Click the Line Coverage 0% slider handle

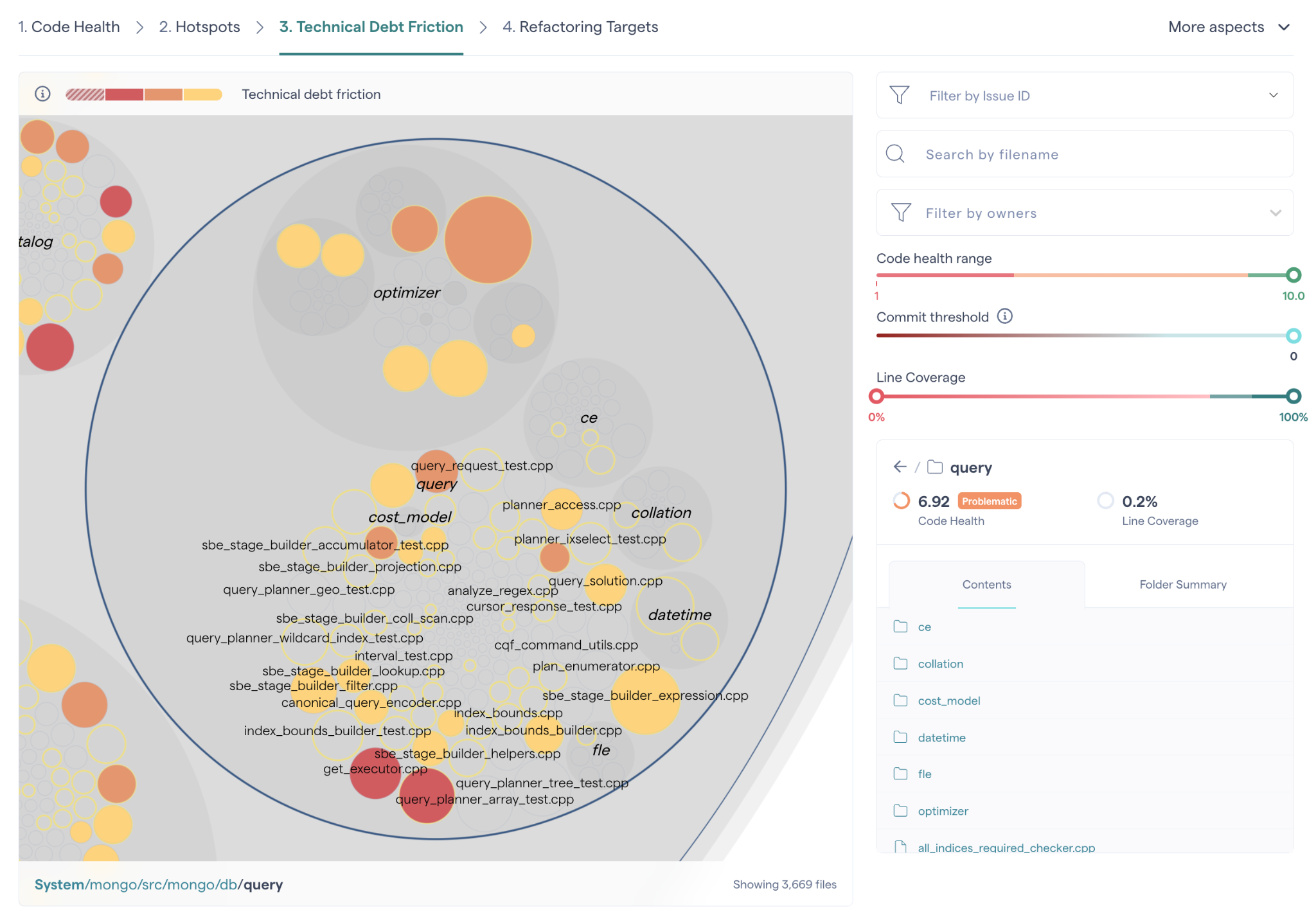pos(876,396)
